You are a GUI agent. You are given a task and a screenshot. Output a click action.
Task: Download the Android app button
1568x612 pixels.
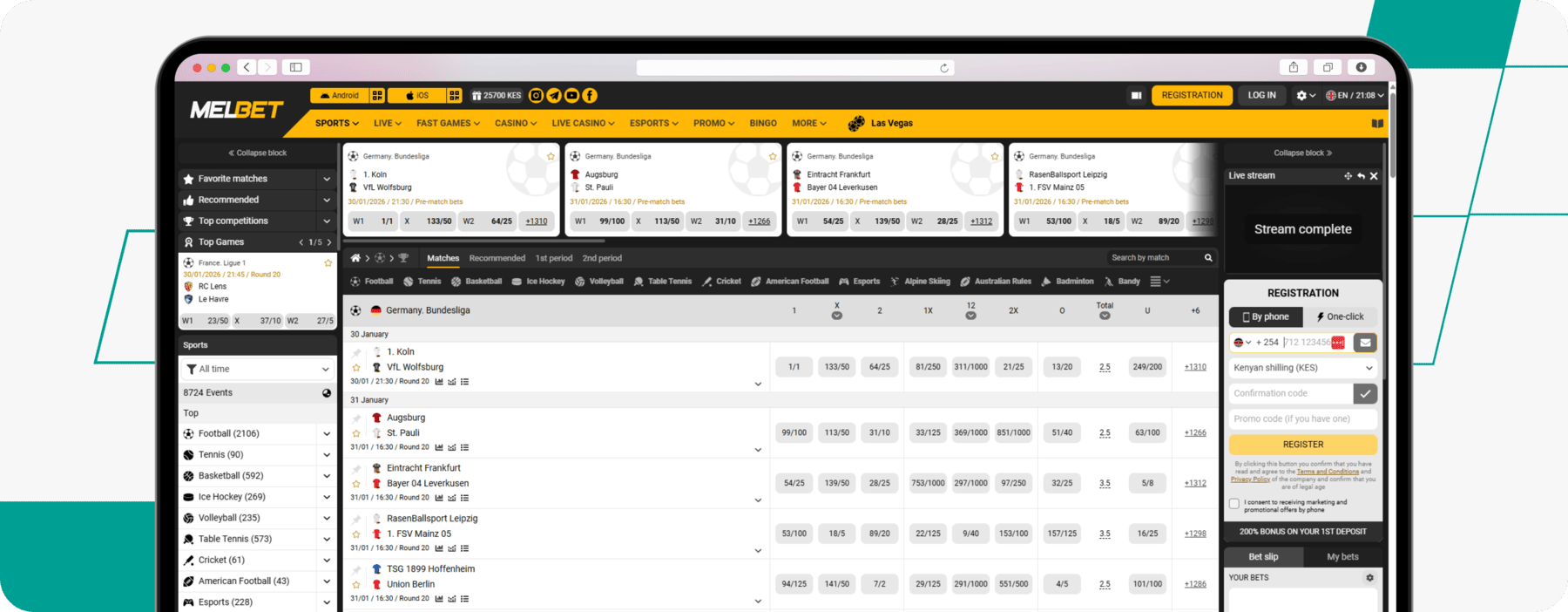tap(340, 96)
